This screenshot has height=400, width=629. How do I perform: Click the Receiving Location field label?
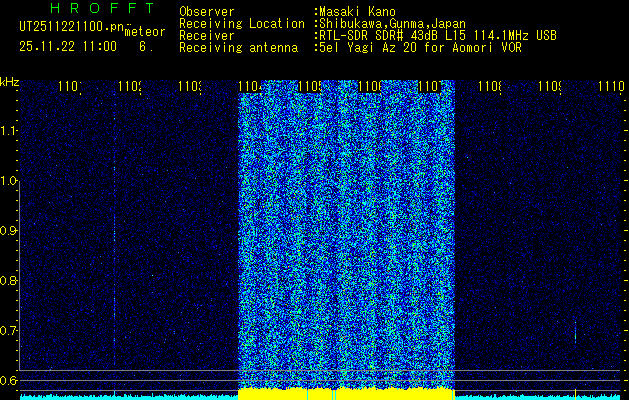[x=241, y=24]
